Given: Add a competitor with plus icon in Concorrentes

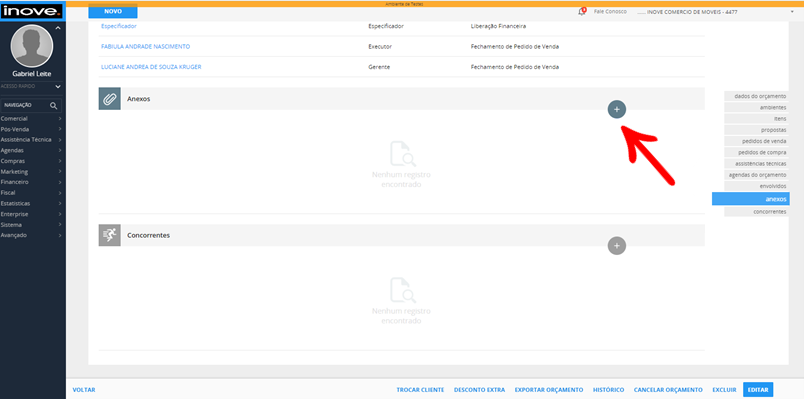Looking at the screenshot, I should point(616,246).
